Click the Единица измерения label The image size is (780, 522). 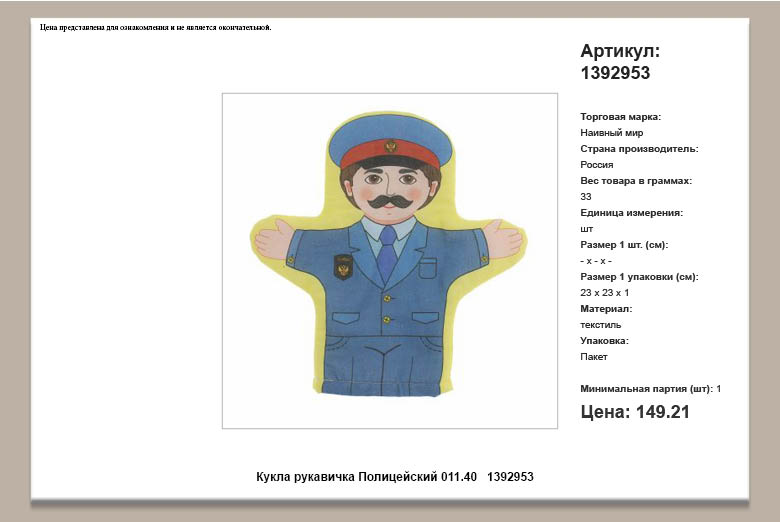pos(631,213)
